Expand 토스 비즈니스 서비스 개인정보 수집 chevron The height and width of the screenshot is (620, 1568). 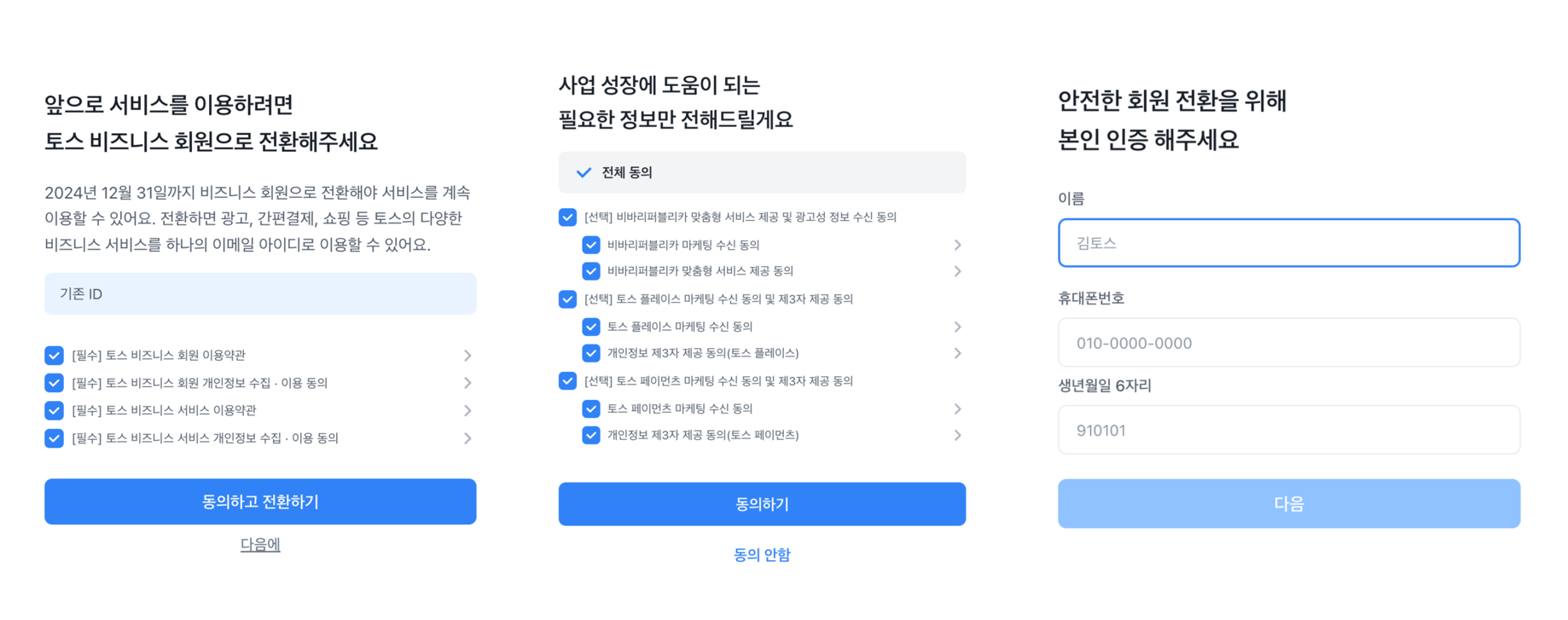pos(467,438)
